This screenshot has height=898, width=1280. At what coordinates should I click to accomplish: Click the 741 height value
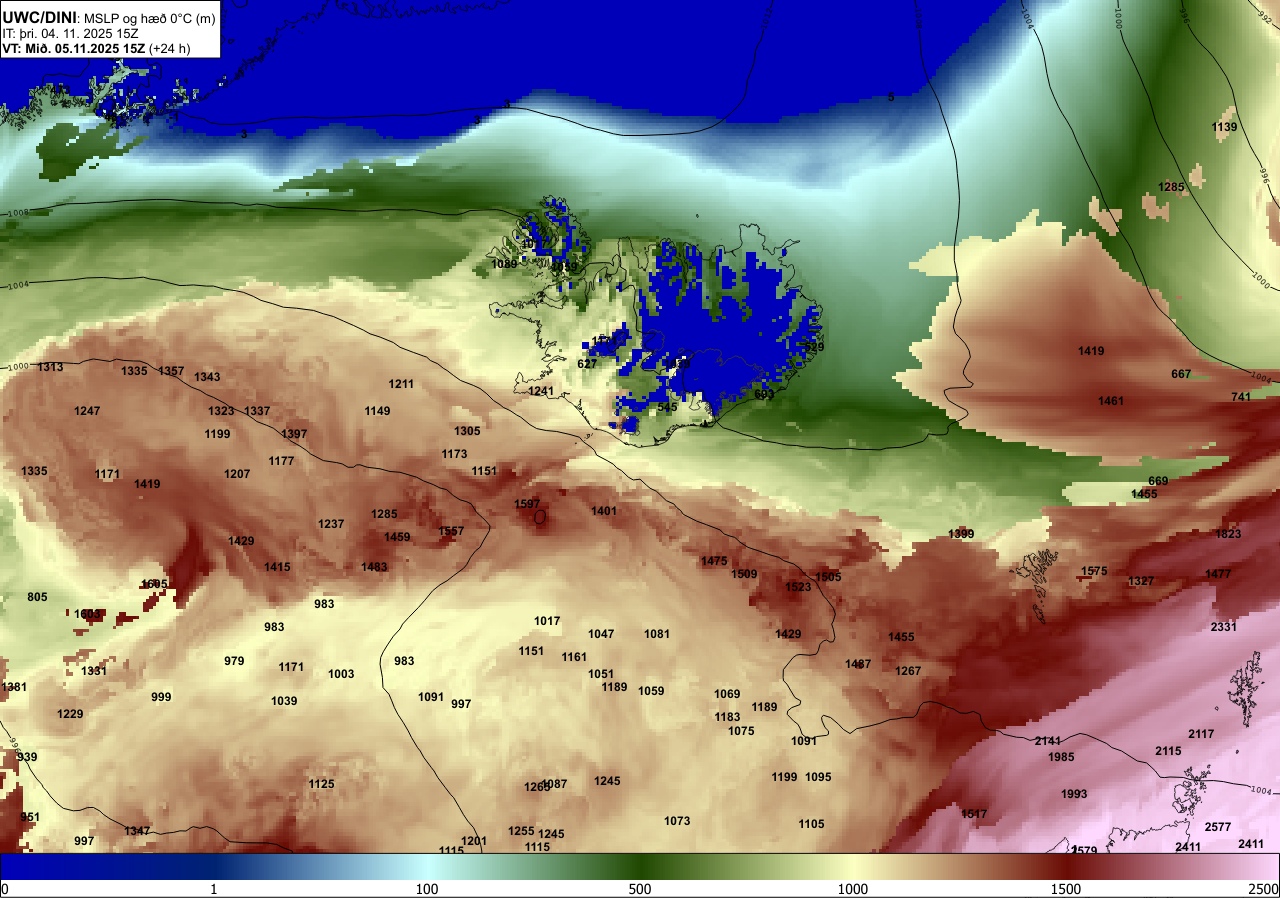click(1241, 397)
